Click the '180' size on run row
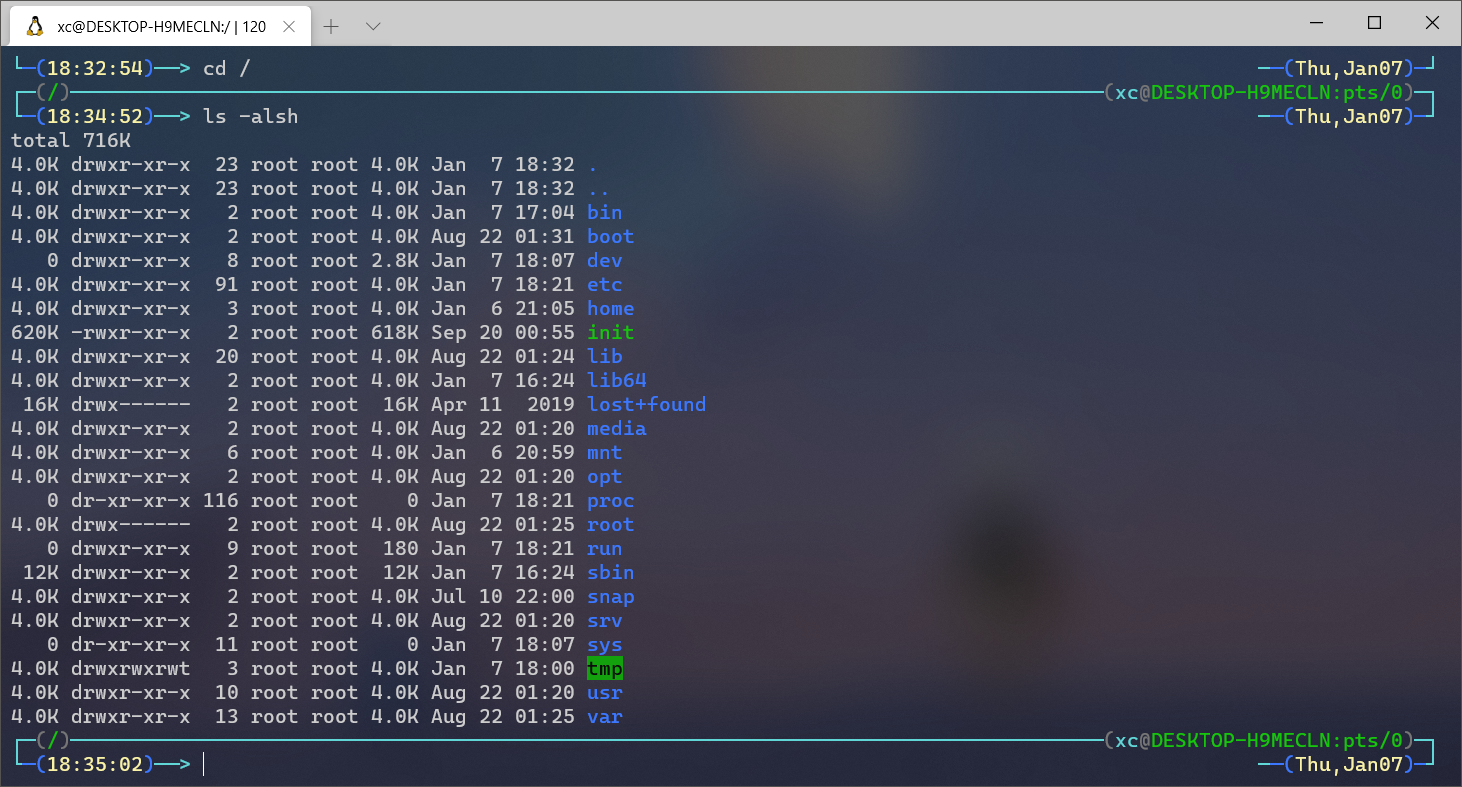 pos(400,548)
